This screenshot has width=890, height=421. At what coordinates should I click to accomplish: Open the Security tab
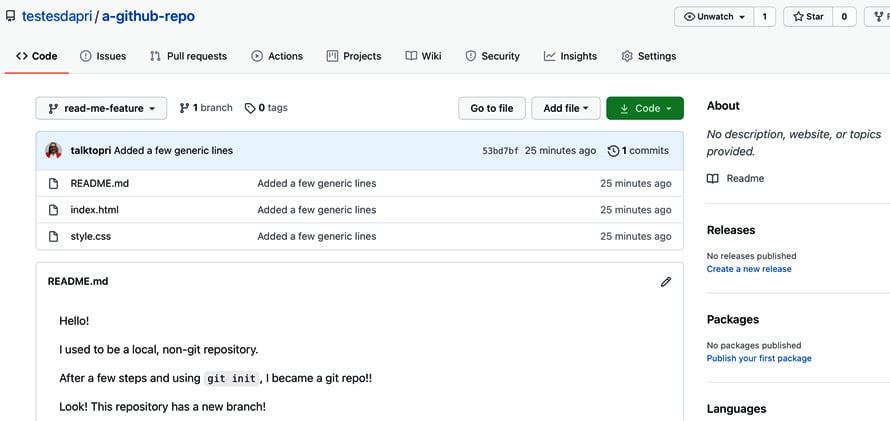click(x=492, y=56)
